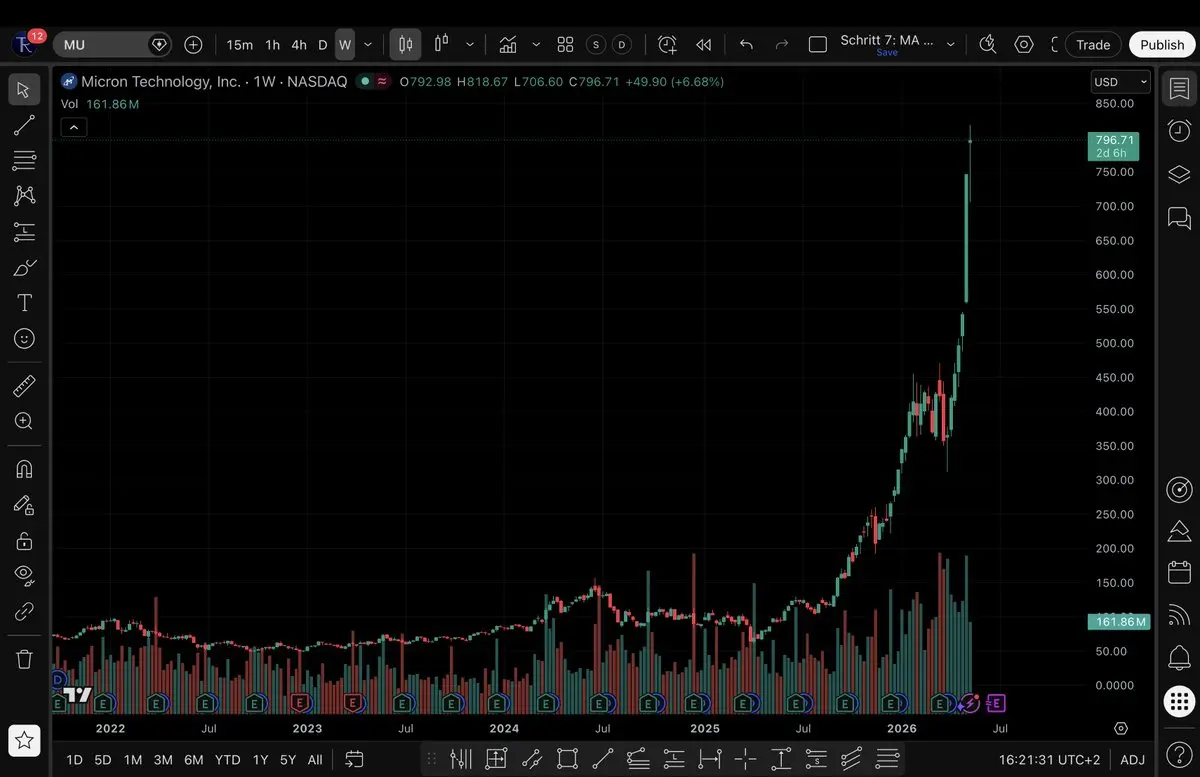The width and height of the screenshot is (1200, 777).
Task: Open the alerts clock panel
Action: pos(1179,131)
